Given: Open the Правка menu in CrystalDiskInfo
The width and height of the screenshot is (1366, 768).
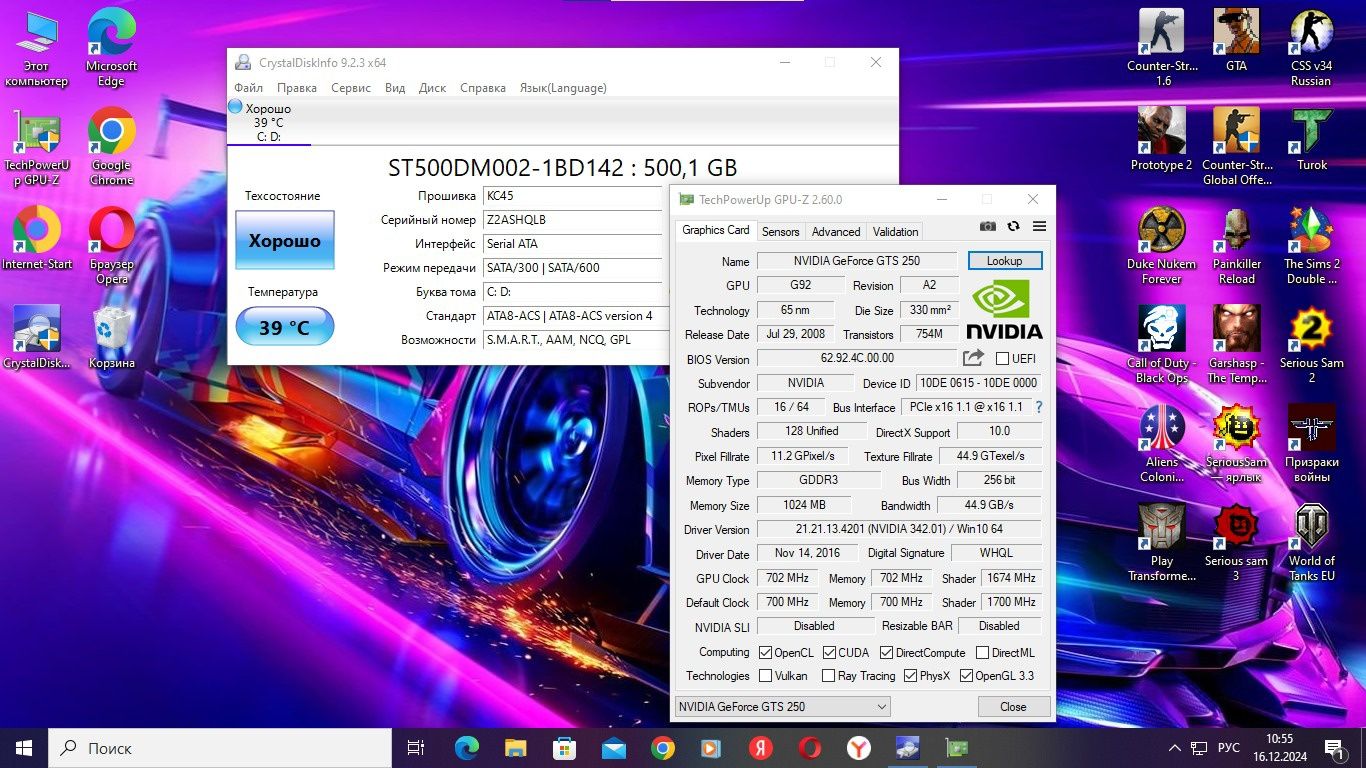Looking at the screenshot, I should [x=297, y=88].
